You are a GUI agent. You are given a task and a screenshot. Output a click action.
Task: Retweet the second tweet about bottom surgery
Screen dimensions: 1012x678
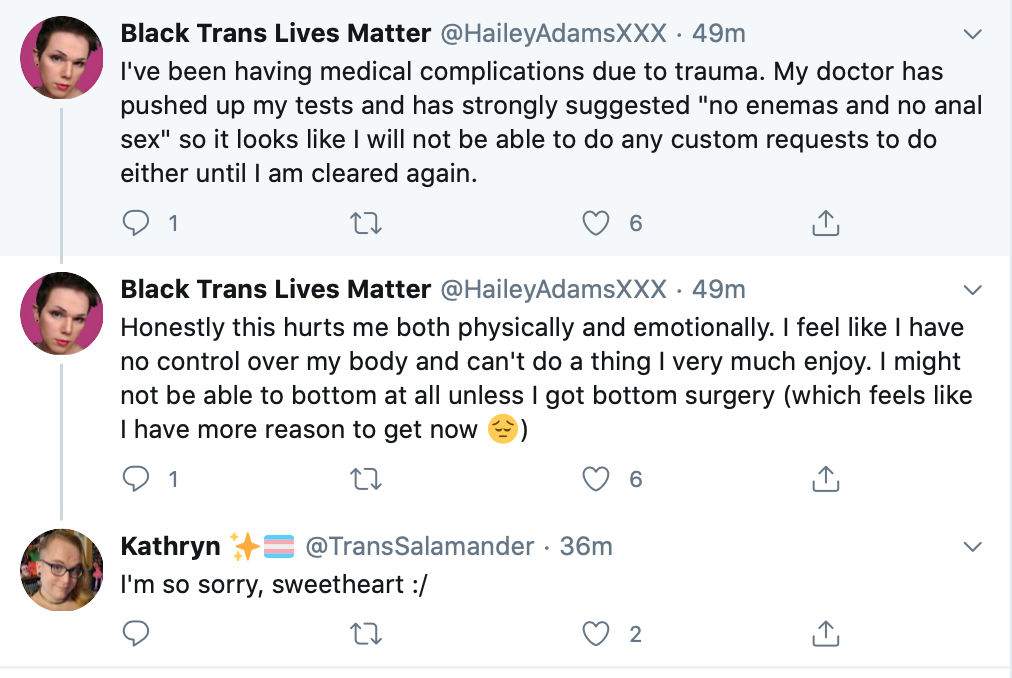tap(366, 480)
